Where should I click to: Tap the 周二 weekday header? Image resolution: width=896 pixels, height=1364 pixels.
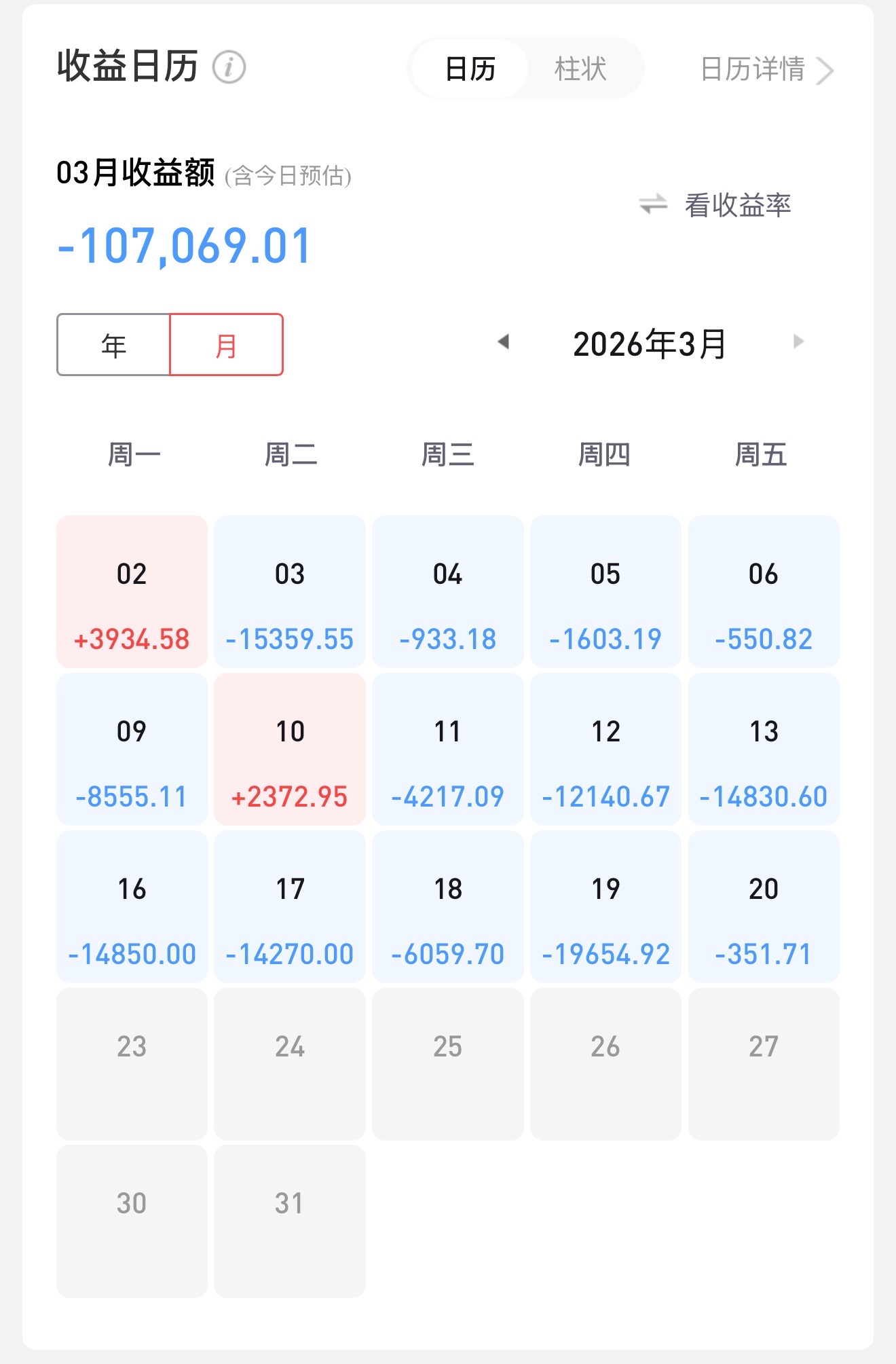(x=291, y=454)
